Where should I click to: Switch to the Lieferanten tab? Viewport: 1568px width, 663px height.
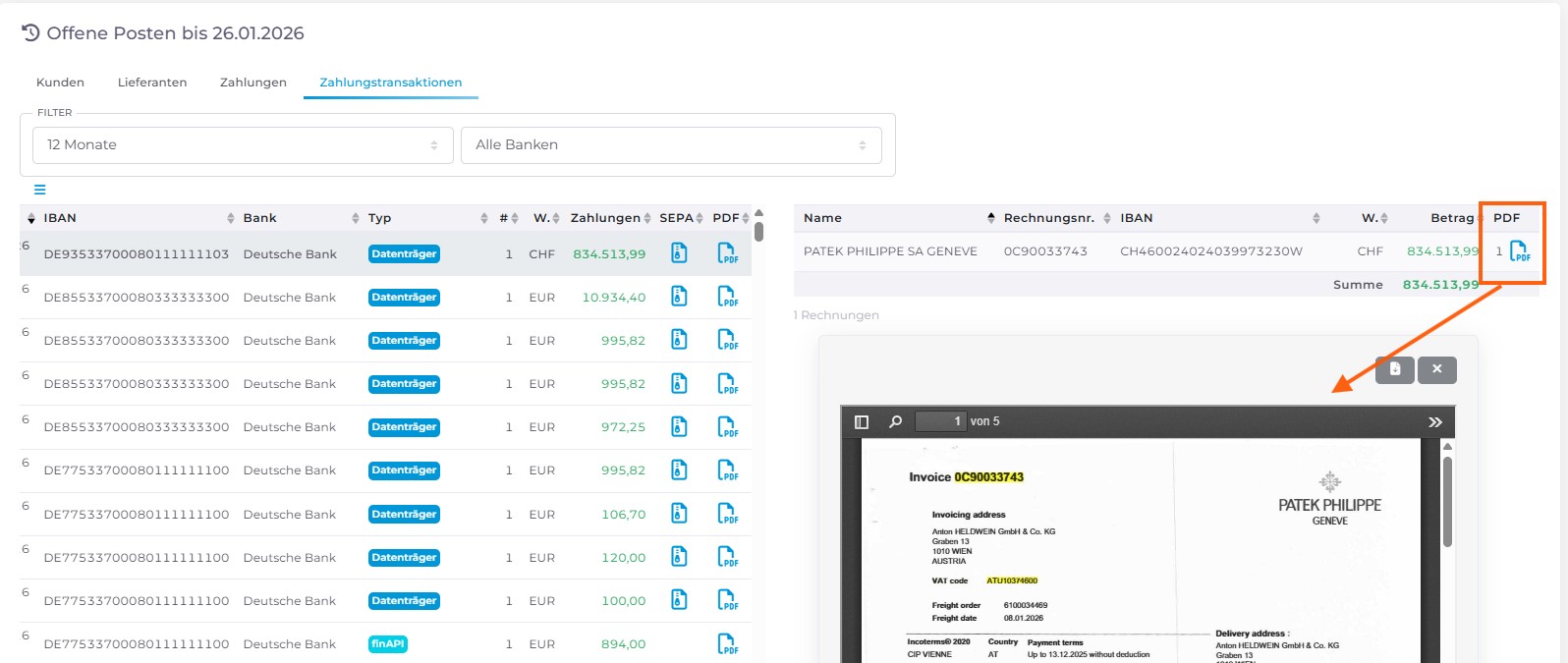[152, 83]
